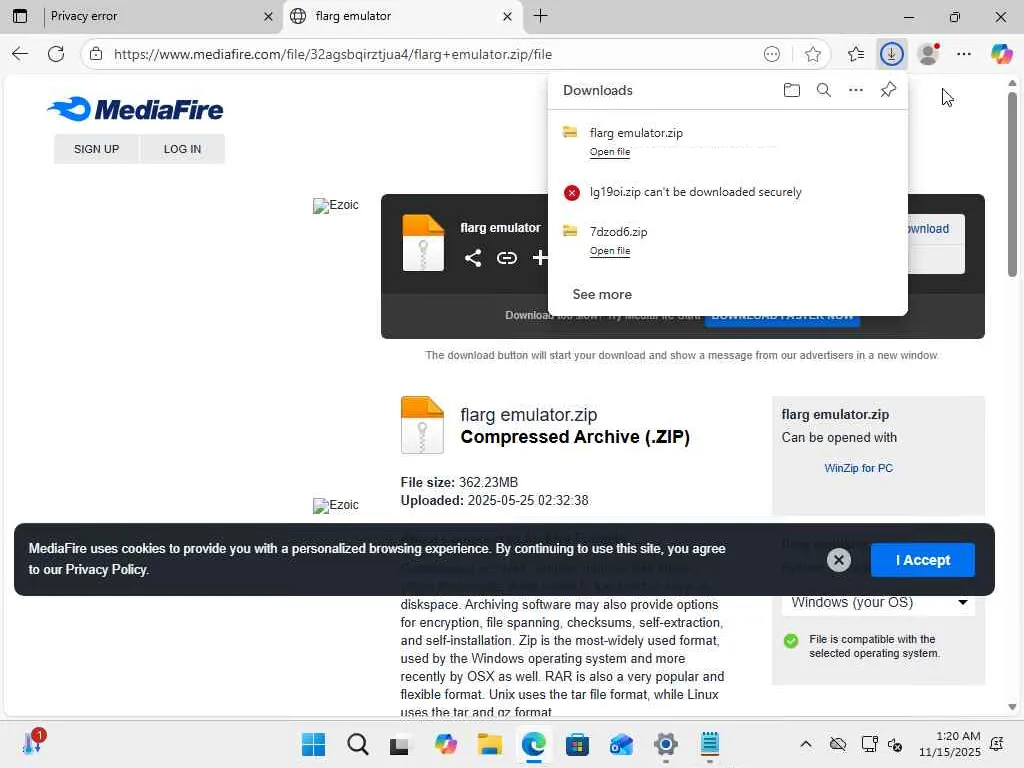Open the notification bell in tray
Screen dimensions: 1024x768
pos(997,744)
